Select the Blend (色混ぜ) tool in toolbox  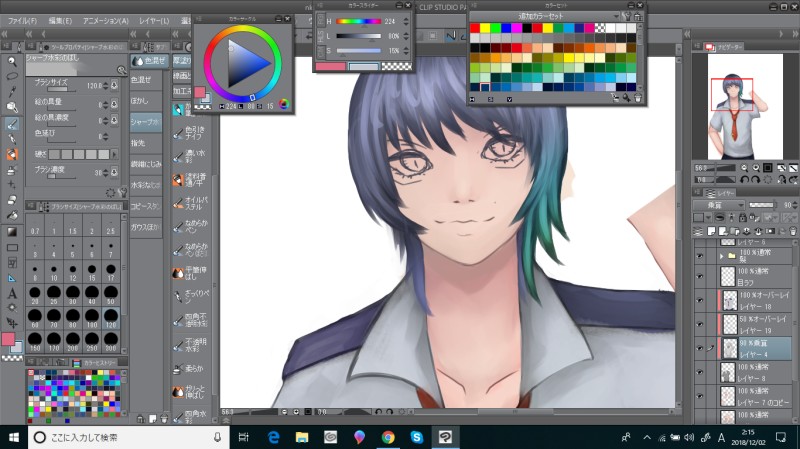tap(12, 123)
